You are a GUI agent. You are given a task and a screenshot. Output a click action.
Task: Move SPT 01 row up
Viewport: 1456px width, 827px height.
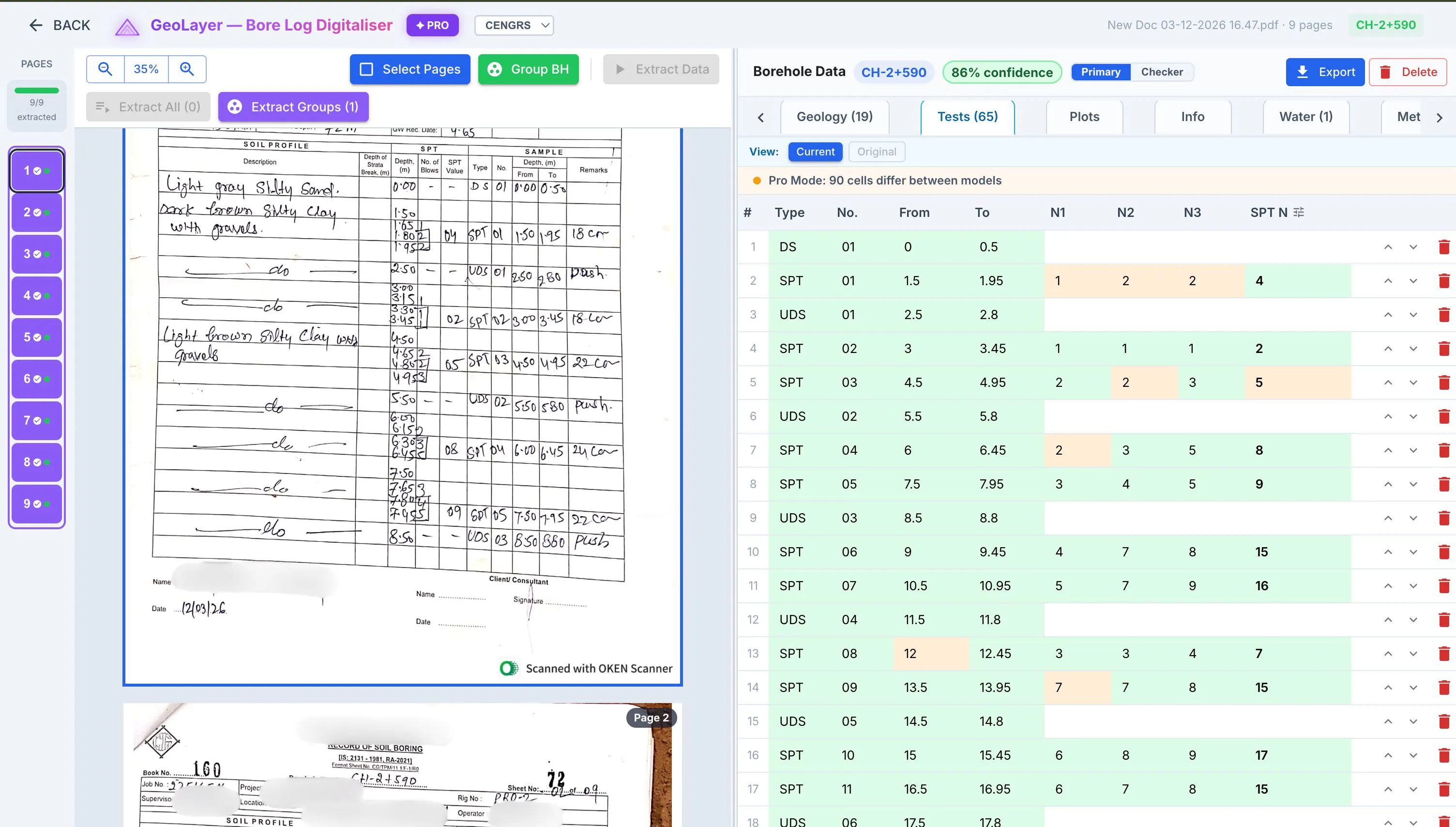point(1388,281)
